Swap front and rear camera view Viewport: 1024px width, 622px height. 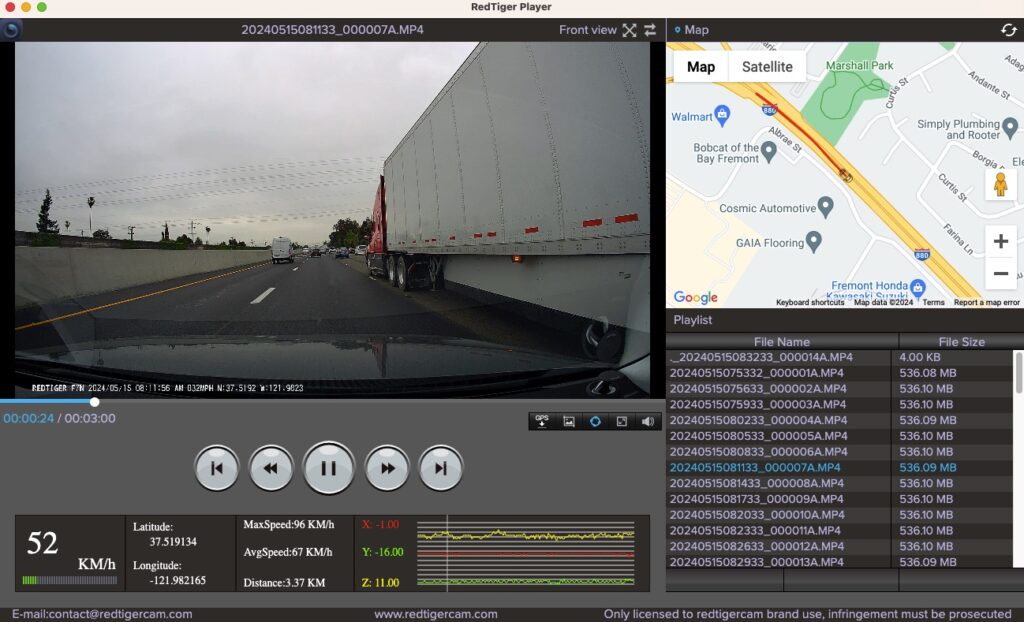650,30
